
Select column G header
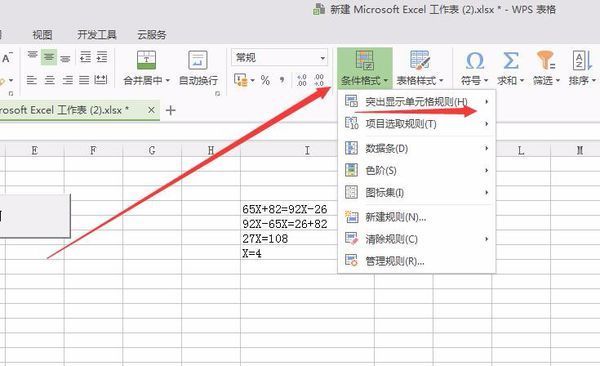pos(152,150)
